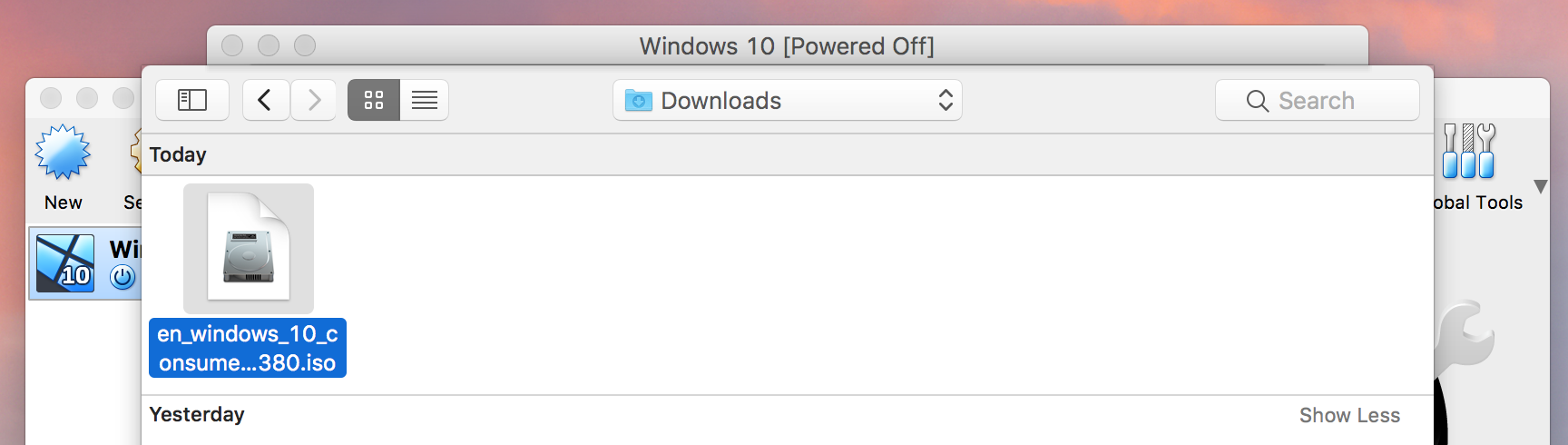This screenshot has height=445, width=1568.
Task: Expand the Global Tools dropdown arrow
Action: (1540, 186)
